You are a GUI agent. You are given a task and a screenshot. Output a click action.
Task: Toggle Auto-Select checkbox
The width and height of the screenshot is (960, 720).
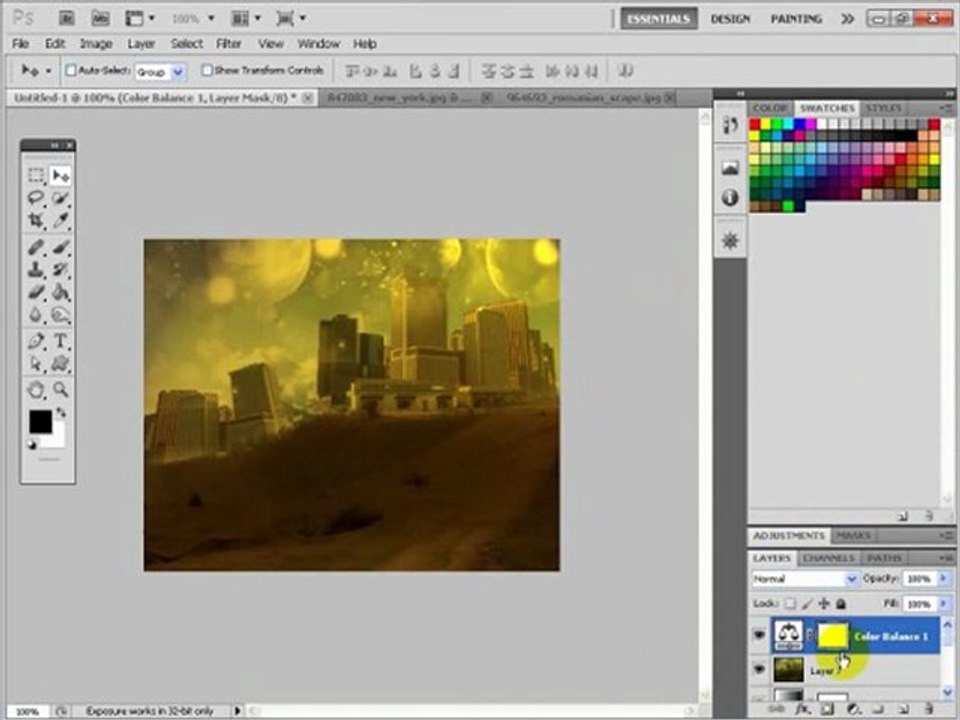click(x=70, y=70)
